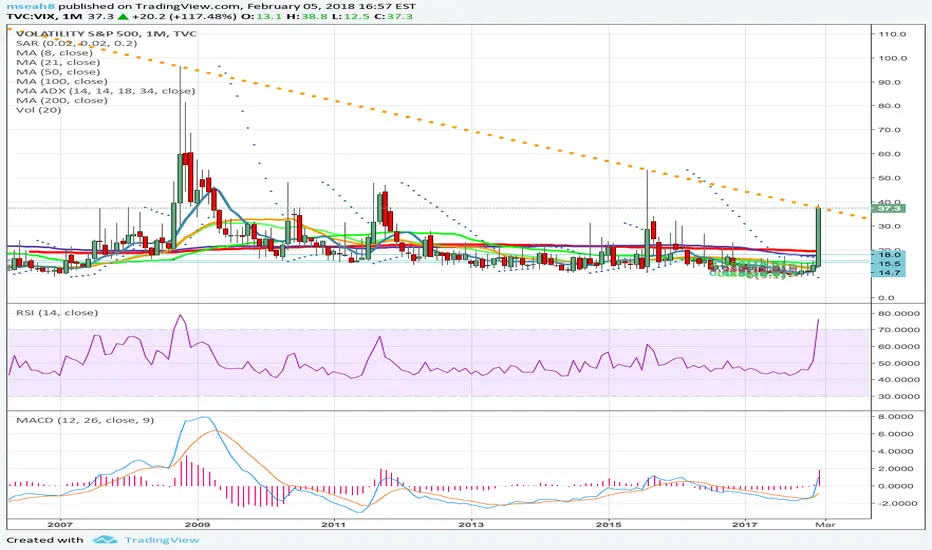This screenshot has height=550, width=932.
Task: Click the 8.0000 MACD scale value
Action: 896,417
